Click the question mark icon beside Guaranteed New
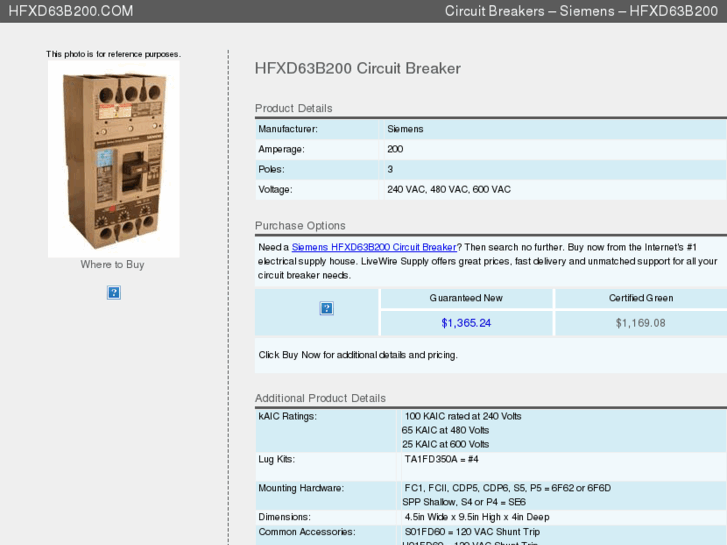 (326, 309)
